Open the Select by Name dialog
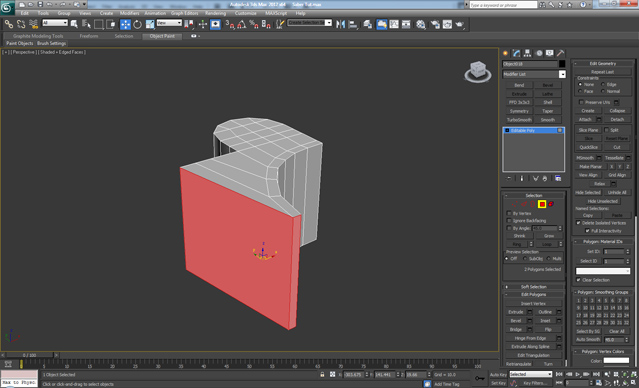The width and height of the screenshot is (639, 388). pos(86,24)
